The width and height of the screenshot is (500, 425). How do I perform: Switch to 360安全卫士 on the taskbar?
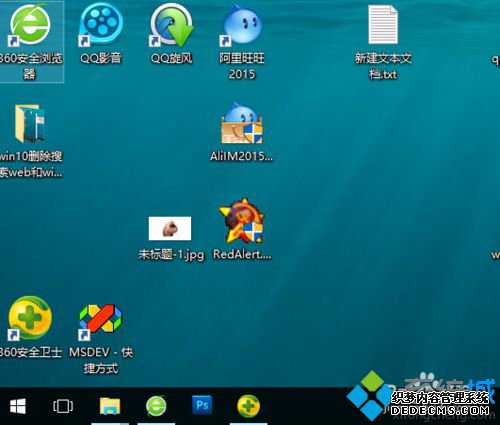249,406
